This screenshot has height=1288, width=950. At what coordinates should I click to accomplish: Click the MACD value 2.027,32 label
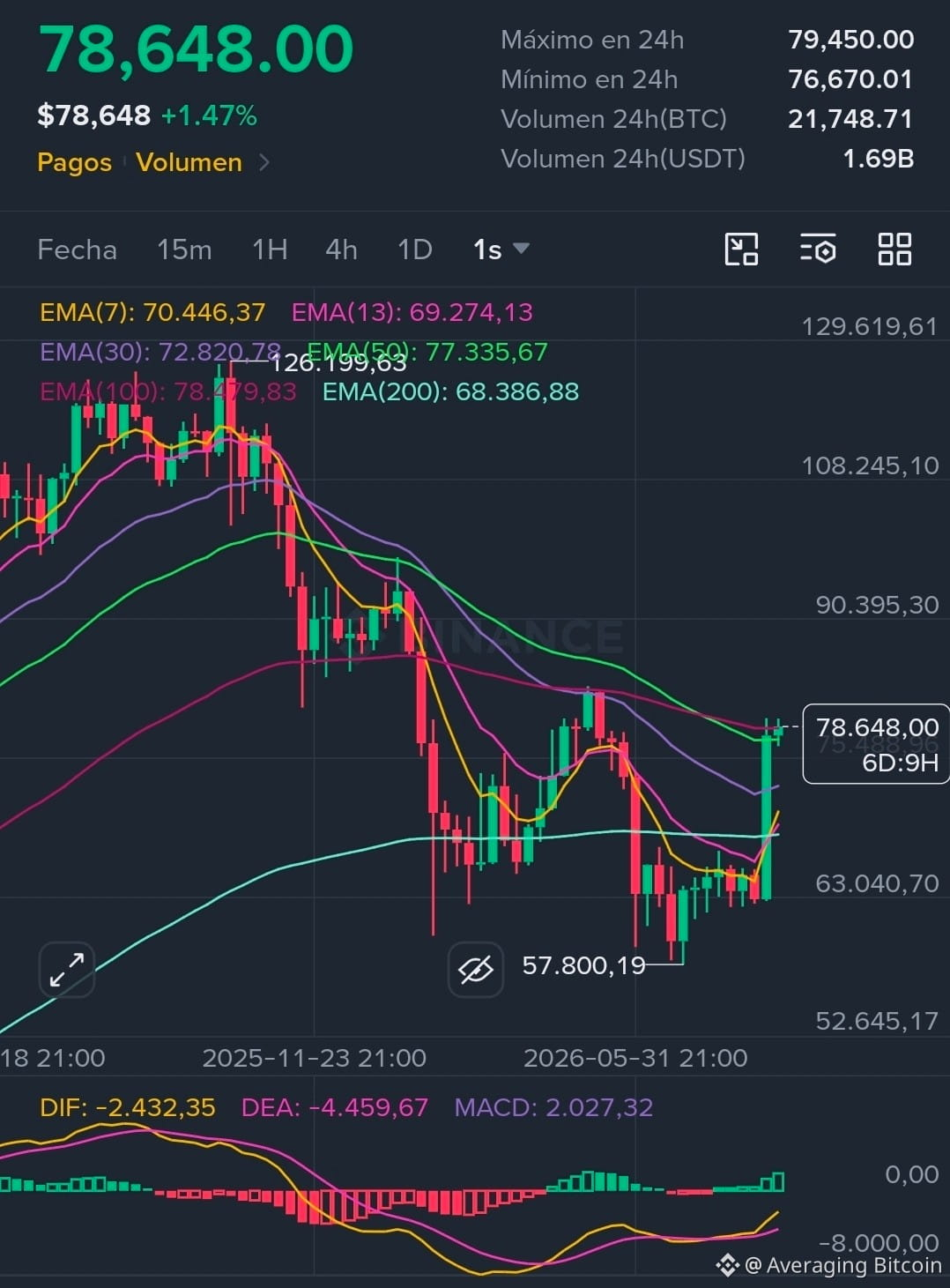click(553, 1107)
